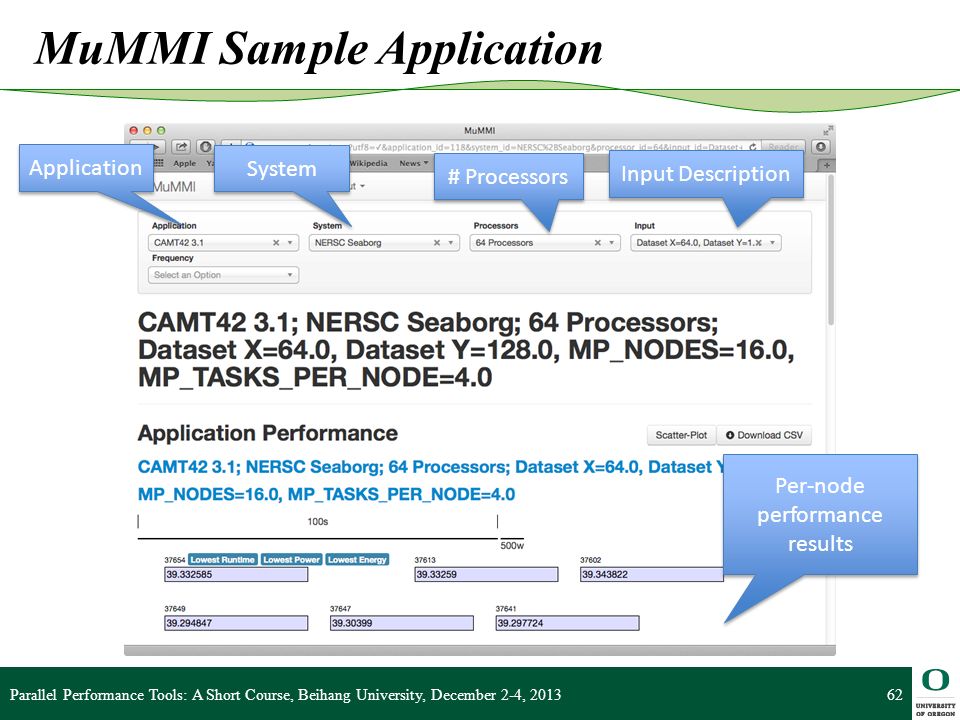
Task: Click node label 37613
Action: (x=425, y=560)
